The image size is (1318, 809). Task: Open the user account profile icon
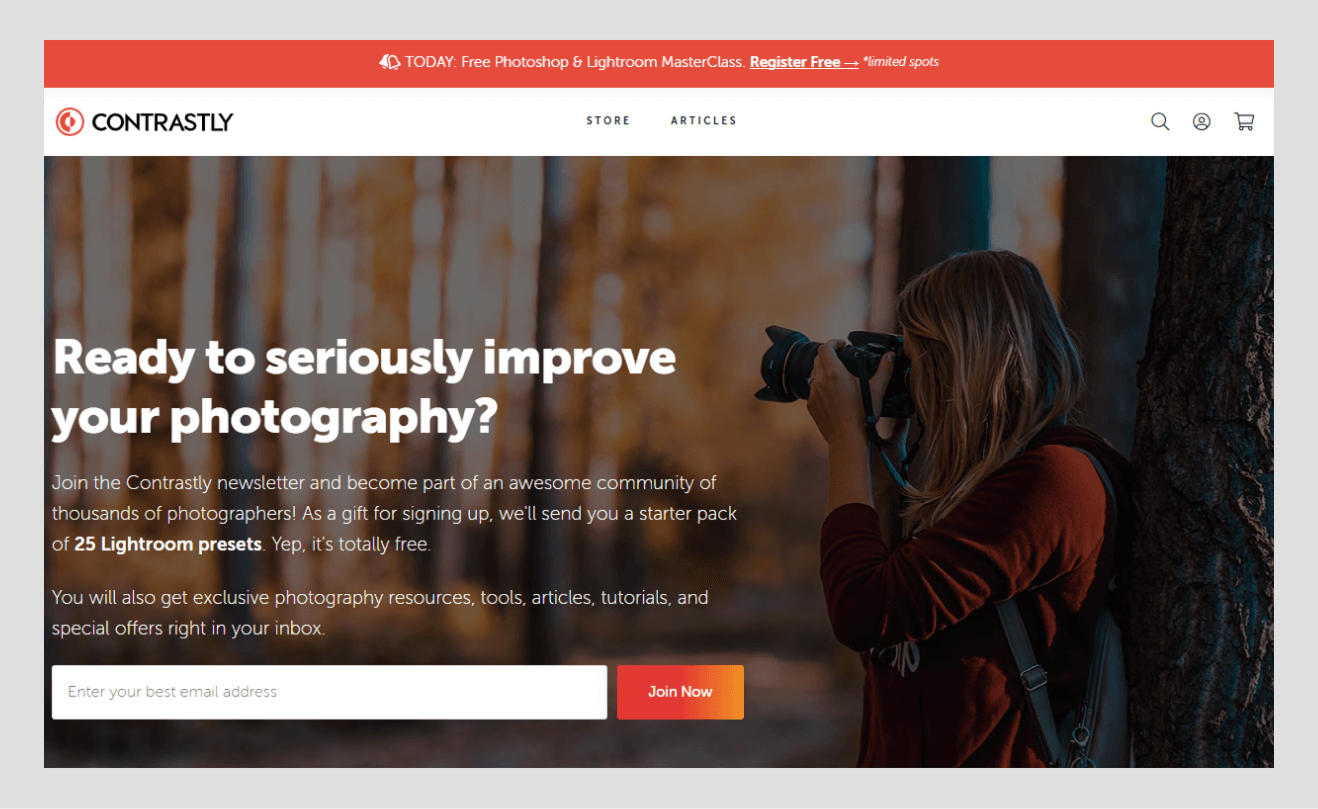(1202, 122)
